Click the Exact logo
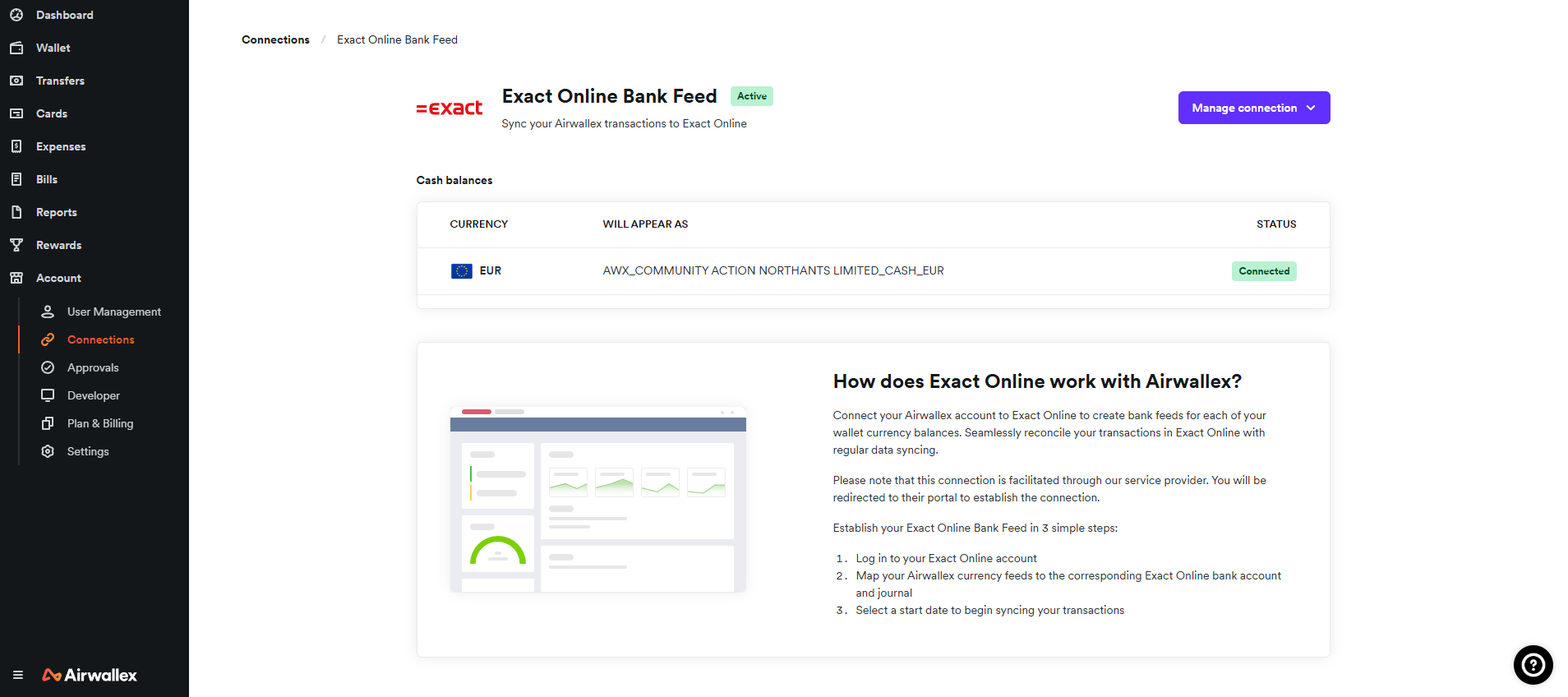 click(449, 108)
